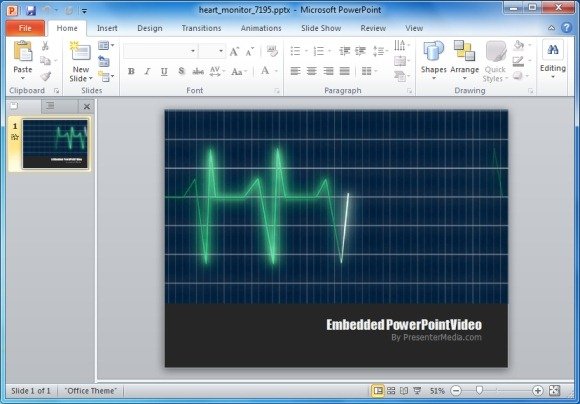The width and height of the screenshot is (580, 404).
Task: Expand Paste options arrow
Action: pos(23,78)
